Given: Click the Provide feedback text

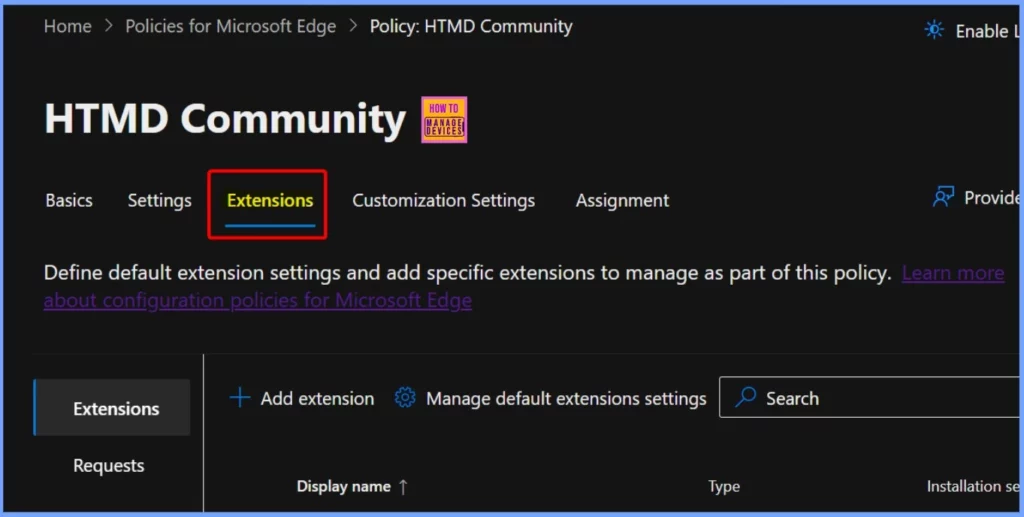Looking at the screenshot, I should point(991,198).
